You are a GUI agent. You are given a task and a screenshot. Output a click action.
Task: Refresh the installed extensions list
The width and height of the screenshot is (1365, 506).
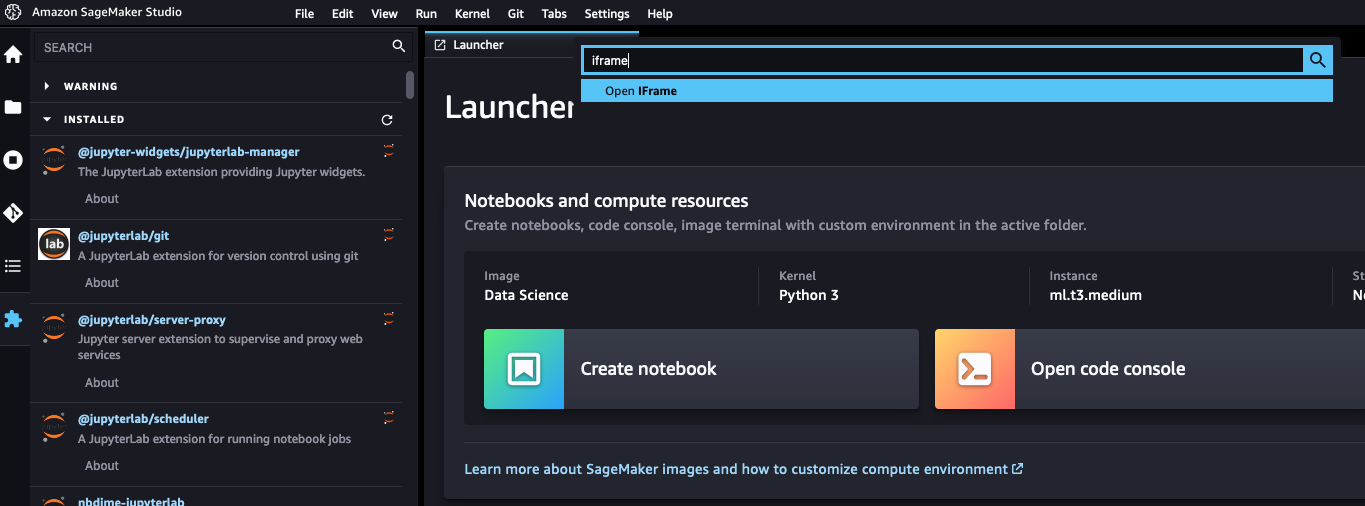click(x=387, y=120)
